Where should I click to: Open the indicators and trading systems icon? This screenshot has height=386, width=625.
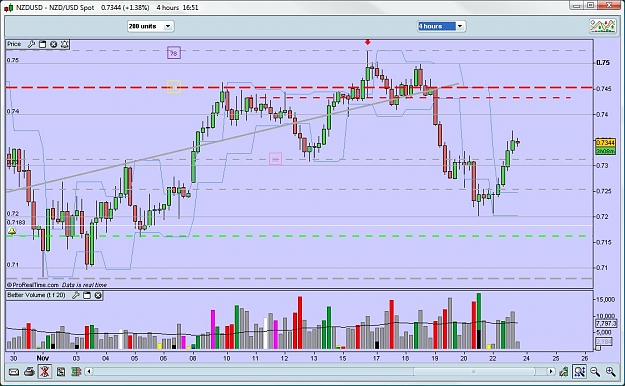[x=602, y=26]
